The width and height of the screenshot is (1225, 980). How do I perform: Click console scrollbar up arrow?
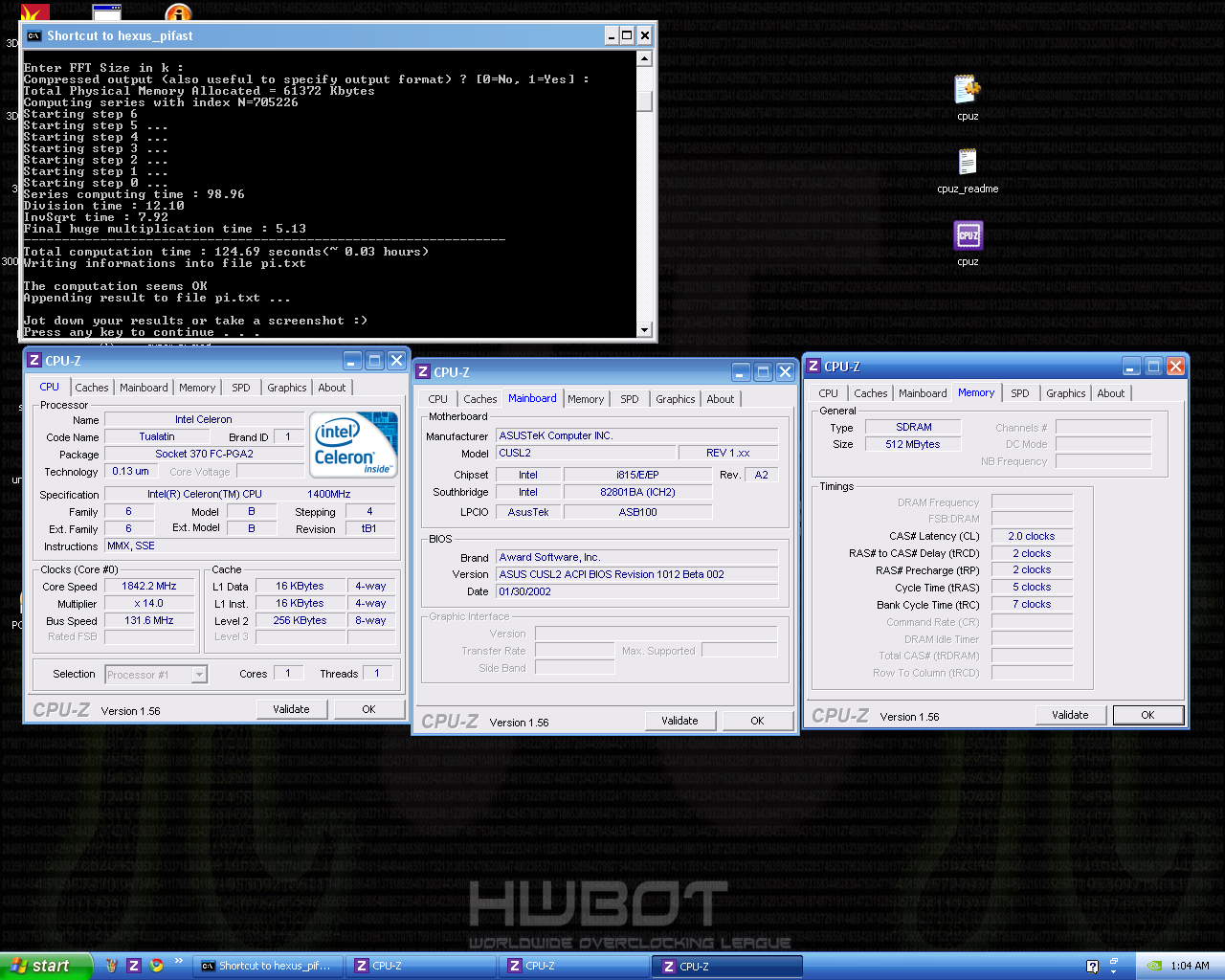pos(644,59)
